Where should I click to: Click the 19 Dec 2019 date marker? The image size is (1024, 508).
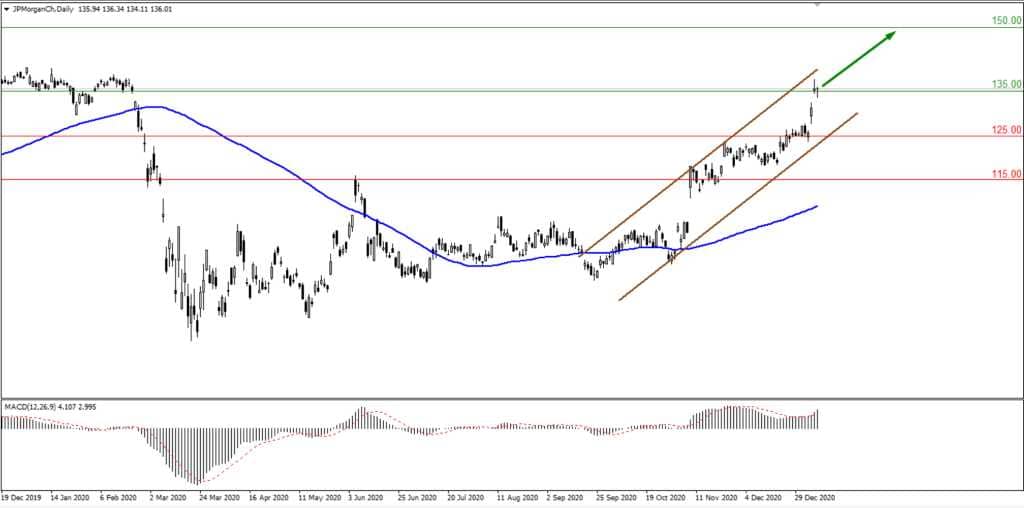(22, 496)
